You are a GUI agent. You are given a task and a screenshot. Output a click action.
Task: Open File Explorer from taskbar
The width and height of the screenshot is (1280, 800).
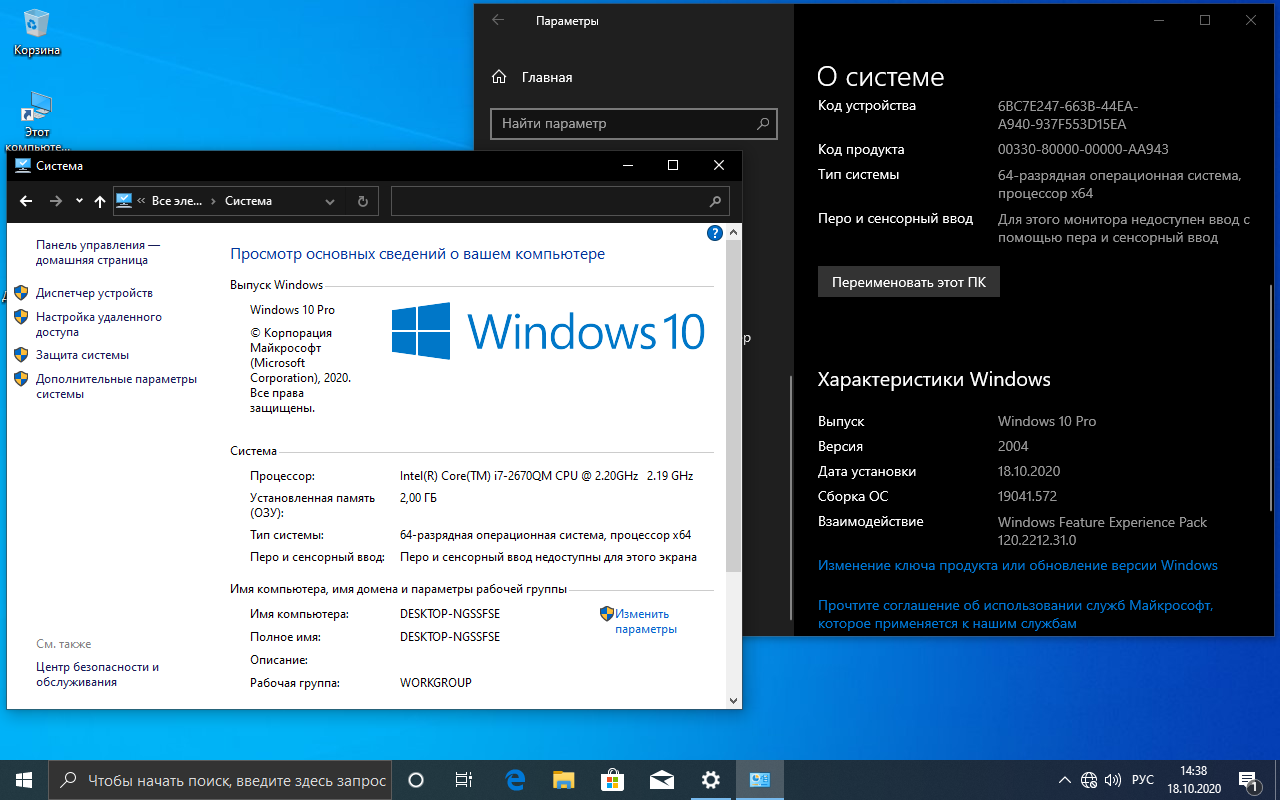coord(564,780)
